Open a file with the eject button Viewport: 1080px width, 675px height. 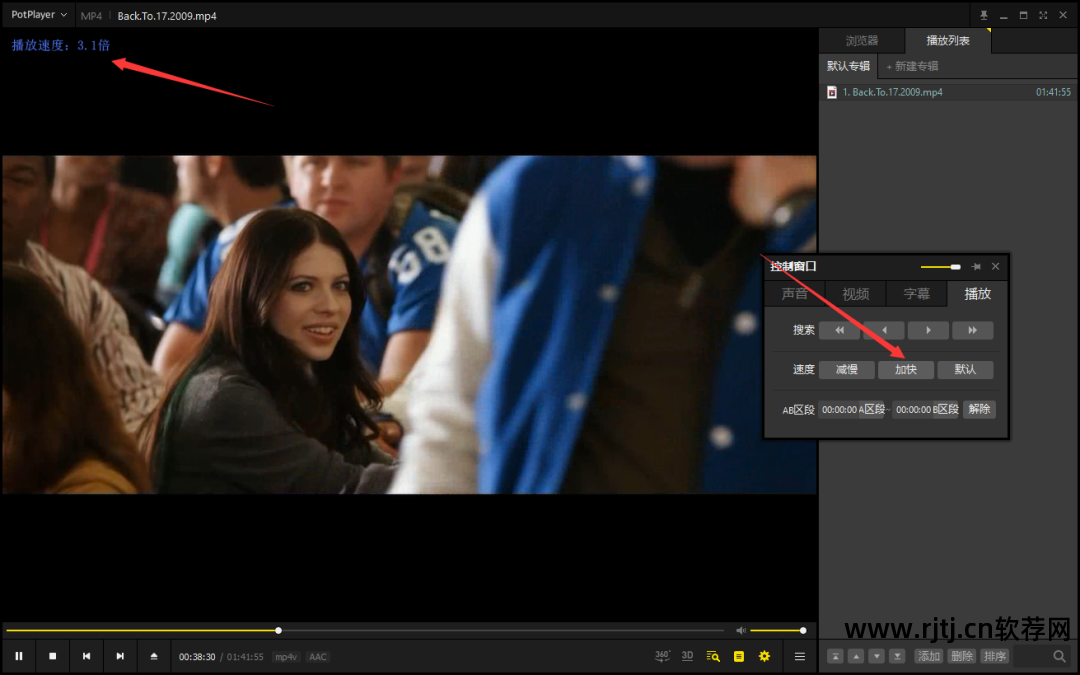tap(154, 656)
